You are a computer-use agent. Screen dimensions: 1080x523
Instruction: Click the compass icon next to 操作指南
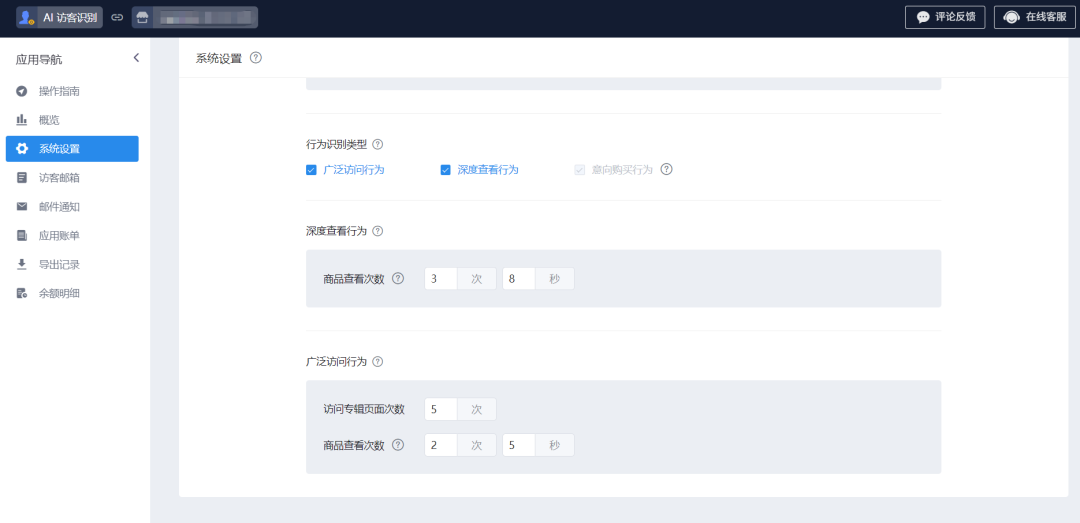click(x=22, y=91)
